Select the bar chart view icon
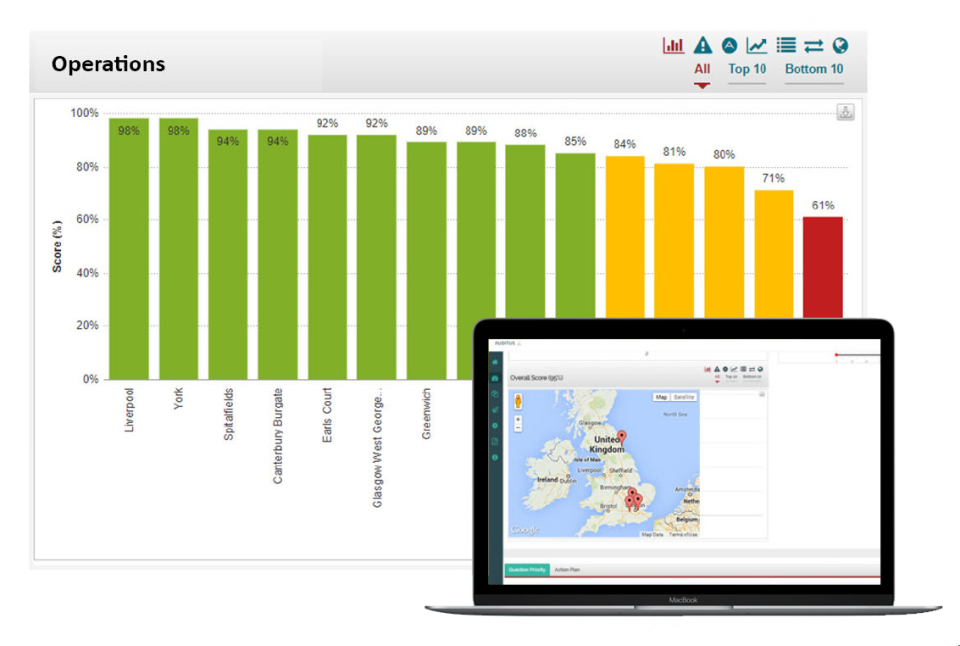This screenshot has width=960, height=646. (x=673, y=44)
